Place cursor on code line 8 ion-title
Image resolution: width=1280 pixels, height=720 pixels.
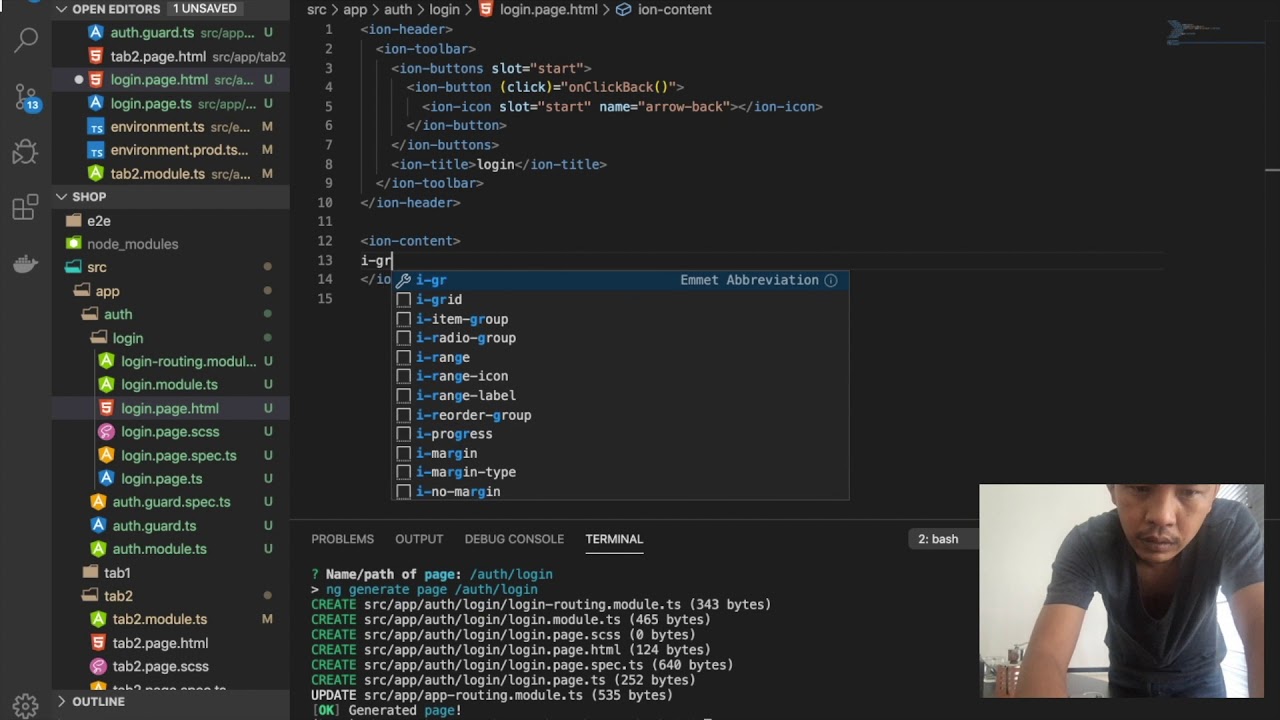[498, 164]
